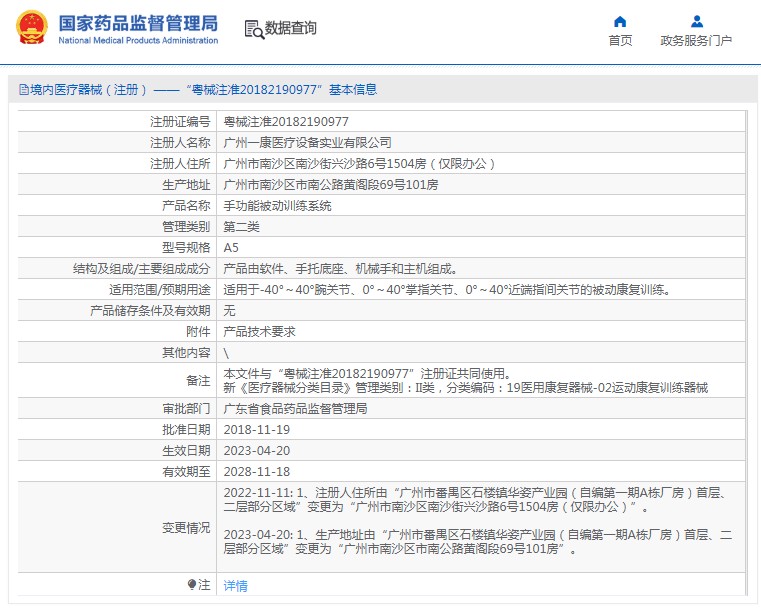Viewport: 761px width, 609px height.
Task: Select management category 第二类
Action: pos(241,227)
